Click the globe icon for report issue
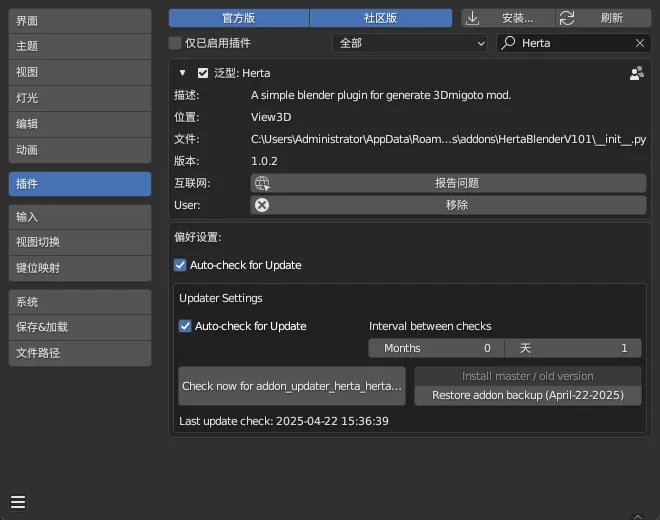Image resolution: width=660 pixels, height=520 pixels. (x=262, y=183)
